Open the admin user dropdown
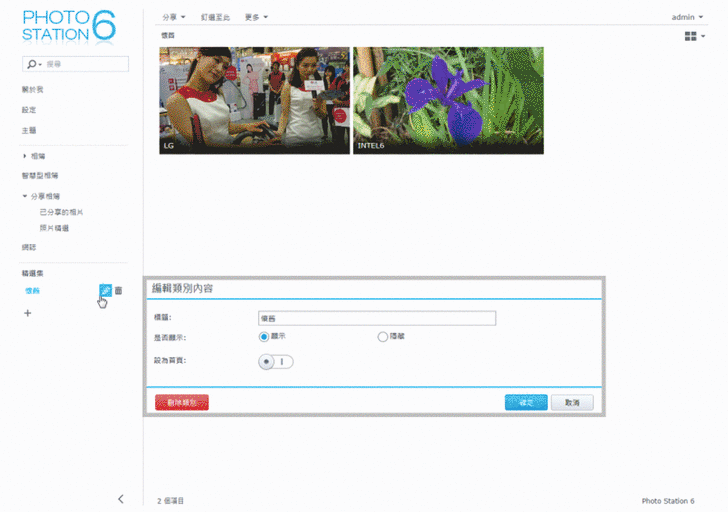Screen dimensions: 728x512 [x=687, y=17]
